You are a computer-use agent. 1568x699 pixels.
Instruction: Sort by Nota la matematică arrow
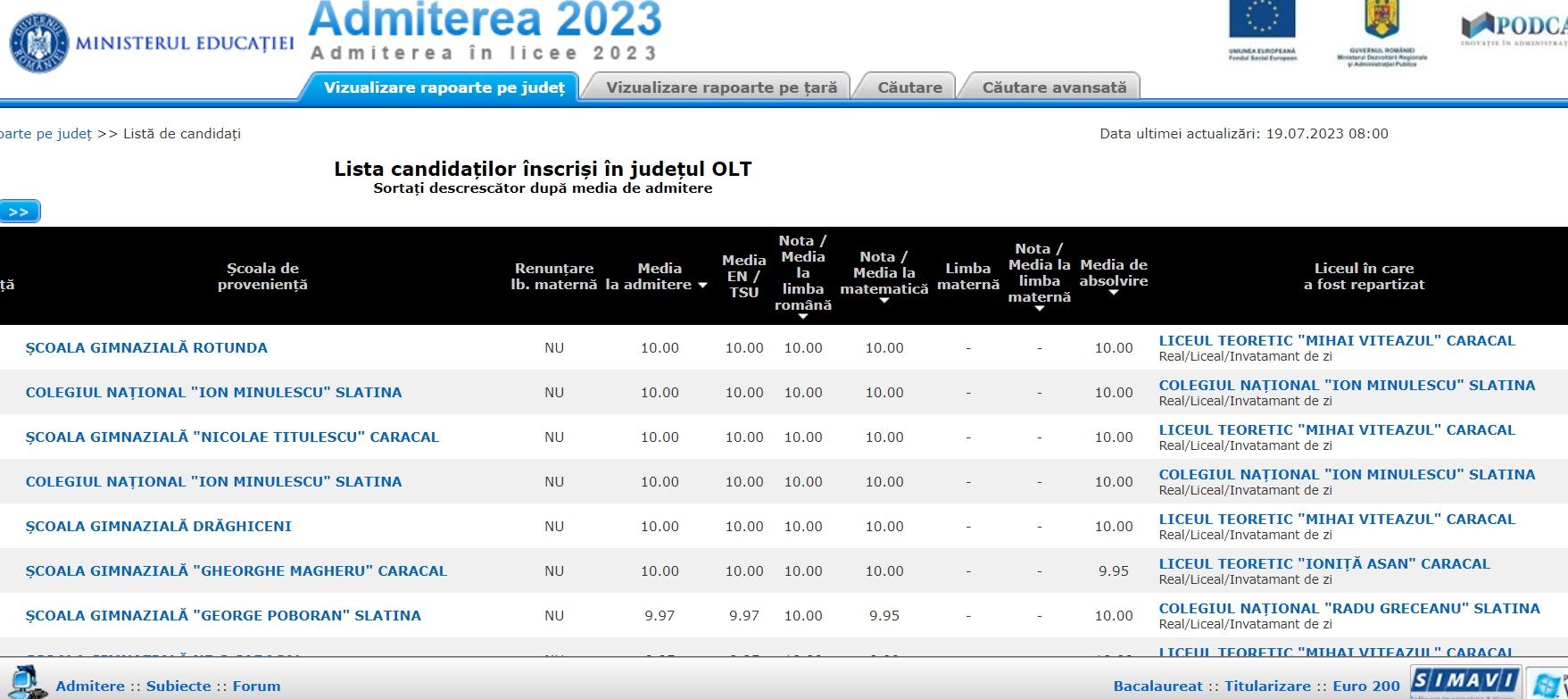click(x=884, y=301)
